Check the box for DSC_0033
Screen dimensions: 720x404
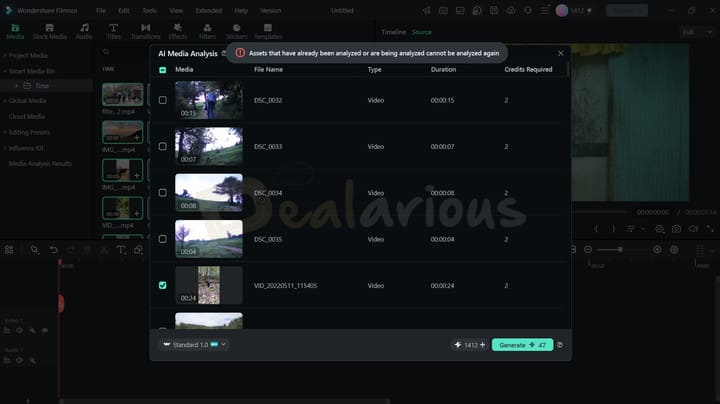pyautogui.click(x=163, y=146)
